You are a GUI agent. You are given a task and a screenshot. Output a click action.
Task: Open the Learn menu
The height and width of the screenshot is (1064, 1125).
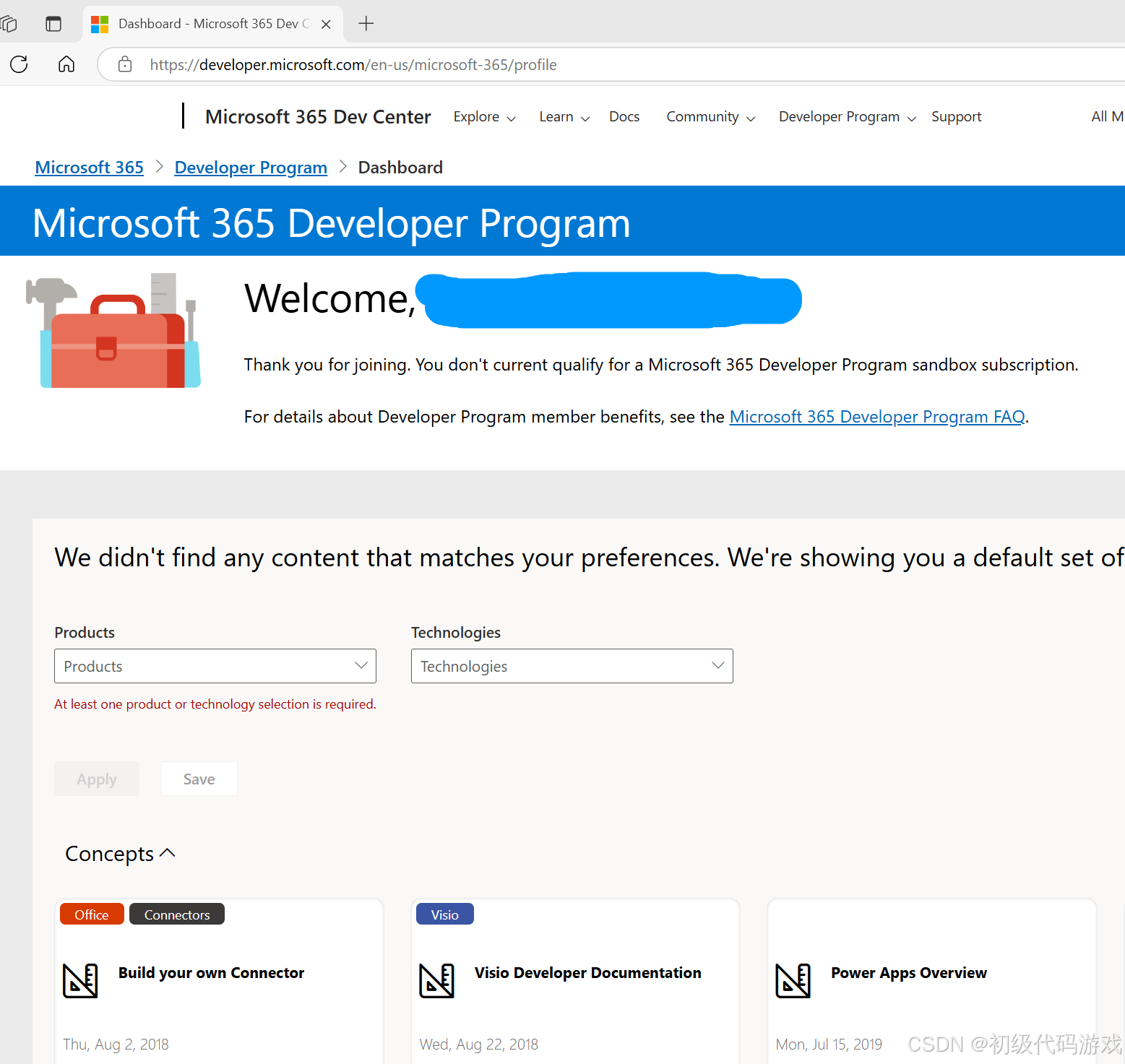click(564, 117)
